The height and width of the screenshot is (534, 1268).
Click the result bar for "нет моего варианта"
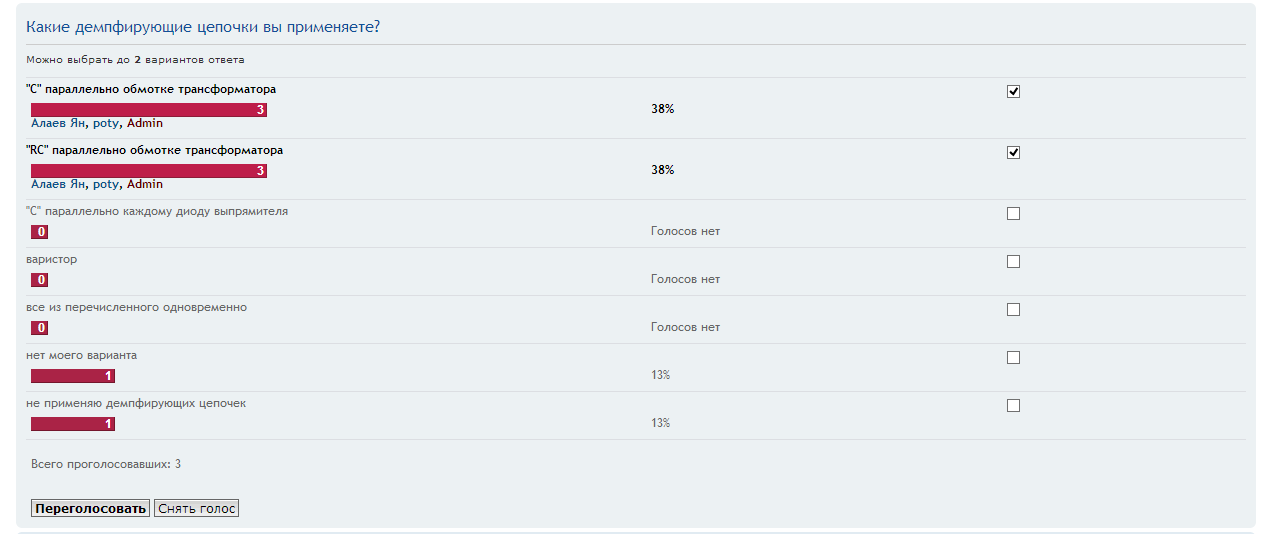[x=72, y=376]
